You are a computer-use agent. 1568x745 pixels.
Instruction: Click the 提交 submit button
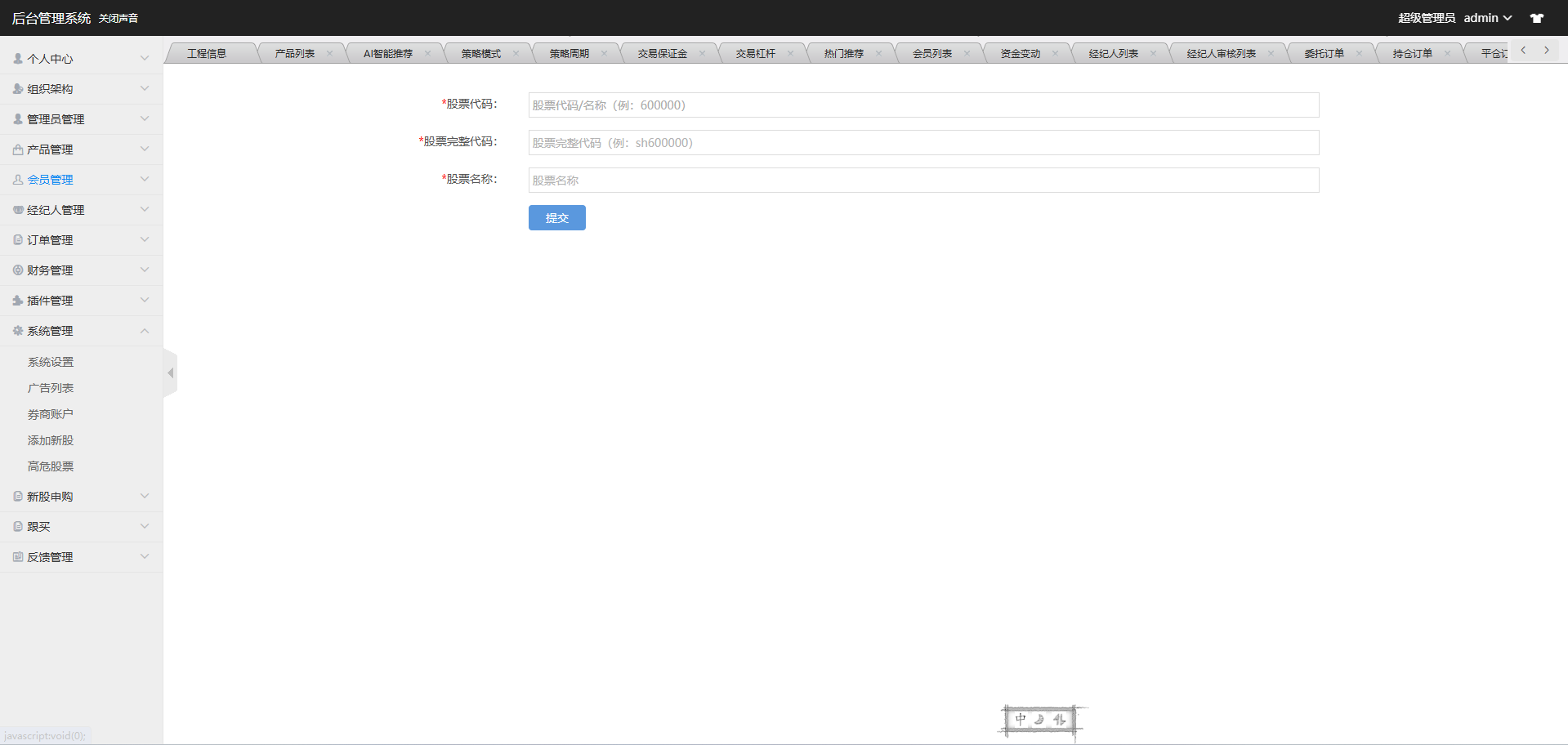556,218
